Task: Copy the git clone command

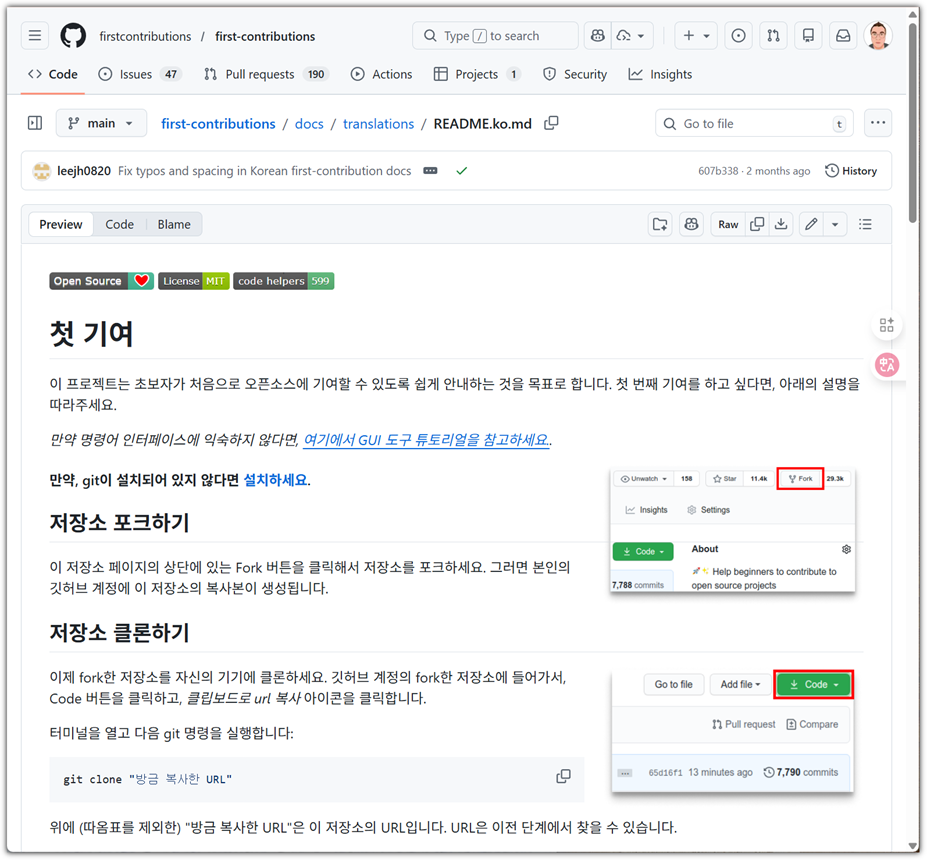Action: click(x=563, y=776)
